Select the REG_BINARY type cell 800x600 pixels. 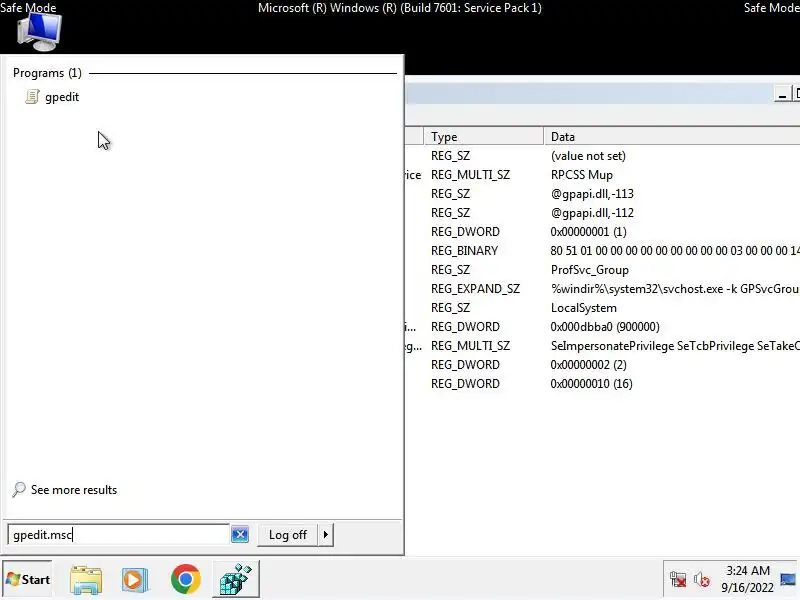pos(464,251)
